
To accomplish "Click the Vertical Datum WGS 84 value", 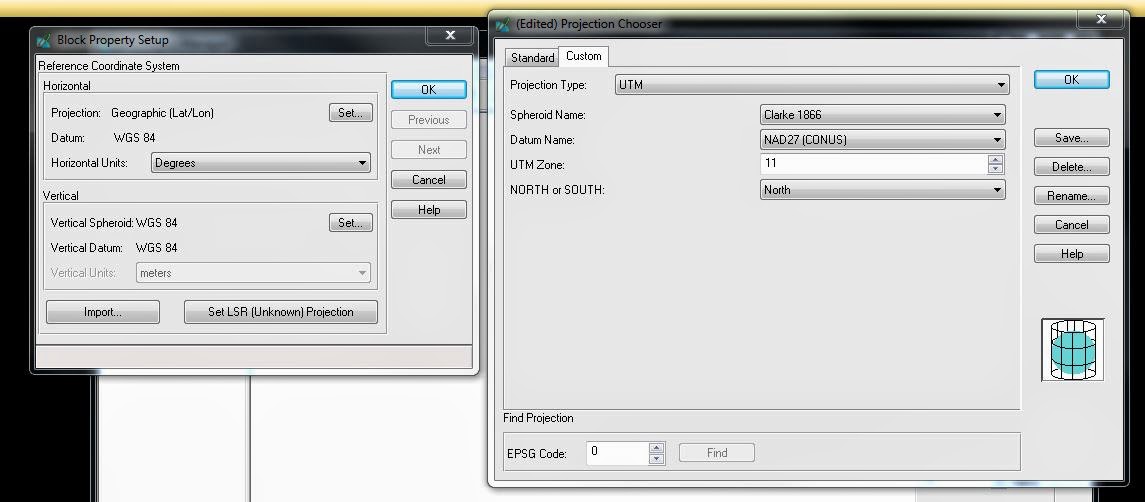I will (156, 248).
